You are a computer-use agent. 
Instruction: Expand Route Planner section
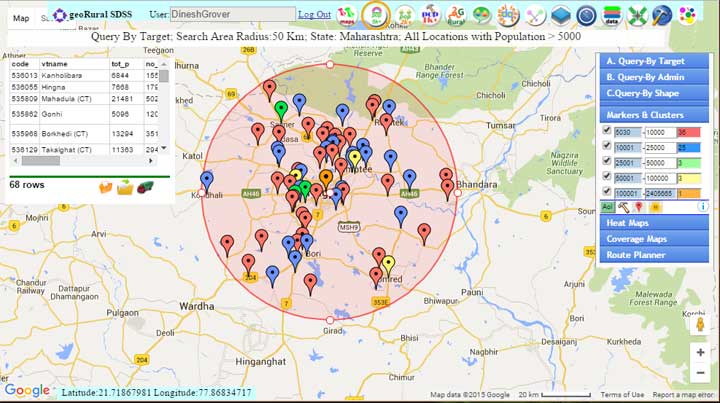[654, 255]
